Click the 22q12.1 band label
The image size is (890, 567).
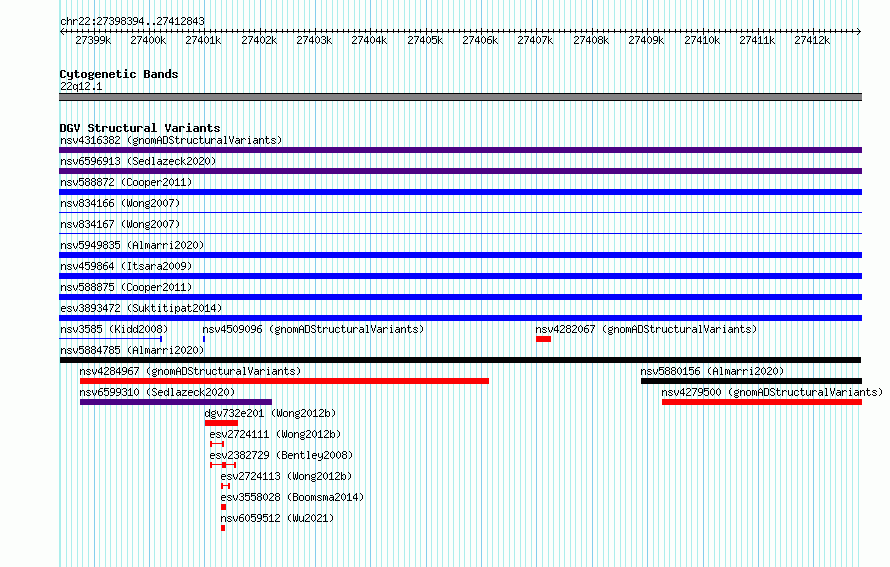tap(81, 86)
